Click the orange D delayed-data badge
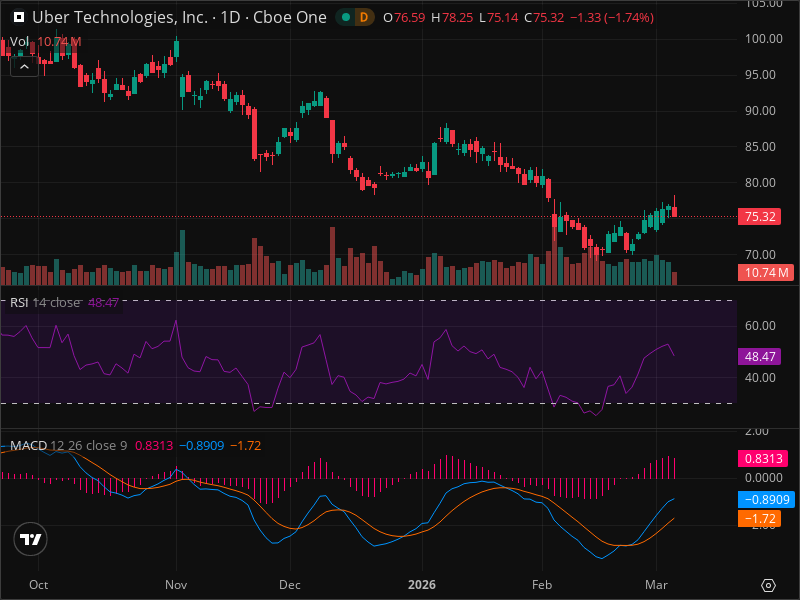The width and height of the screenshot is (800, 600). point(364,17)
